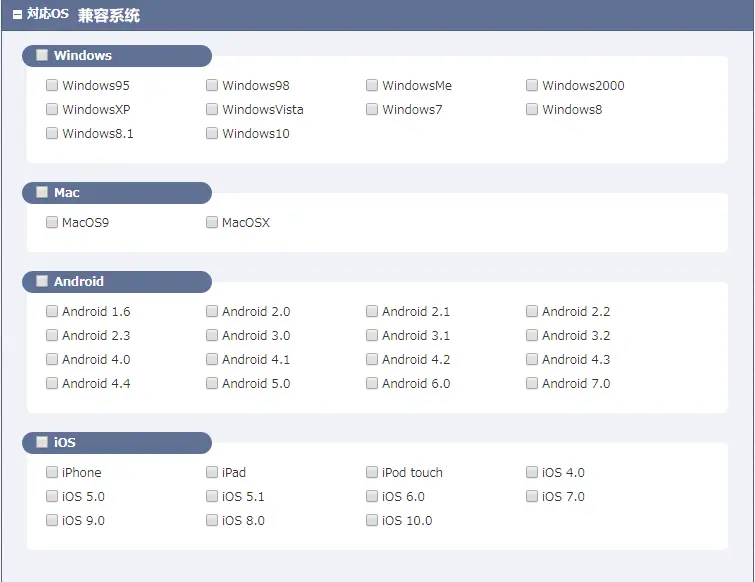Tick the Android 7.0 checkbox
This screenshot has height=582, width=755.
(x=532, y=384)
